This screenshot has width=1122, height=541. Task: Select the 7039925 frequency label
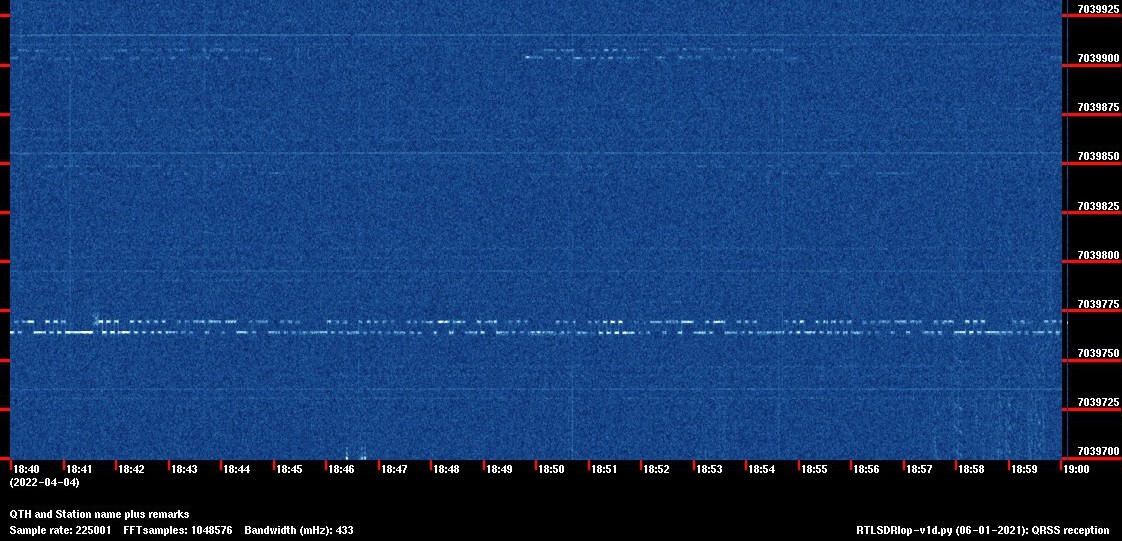tap(1098, 9)
